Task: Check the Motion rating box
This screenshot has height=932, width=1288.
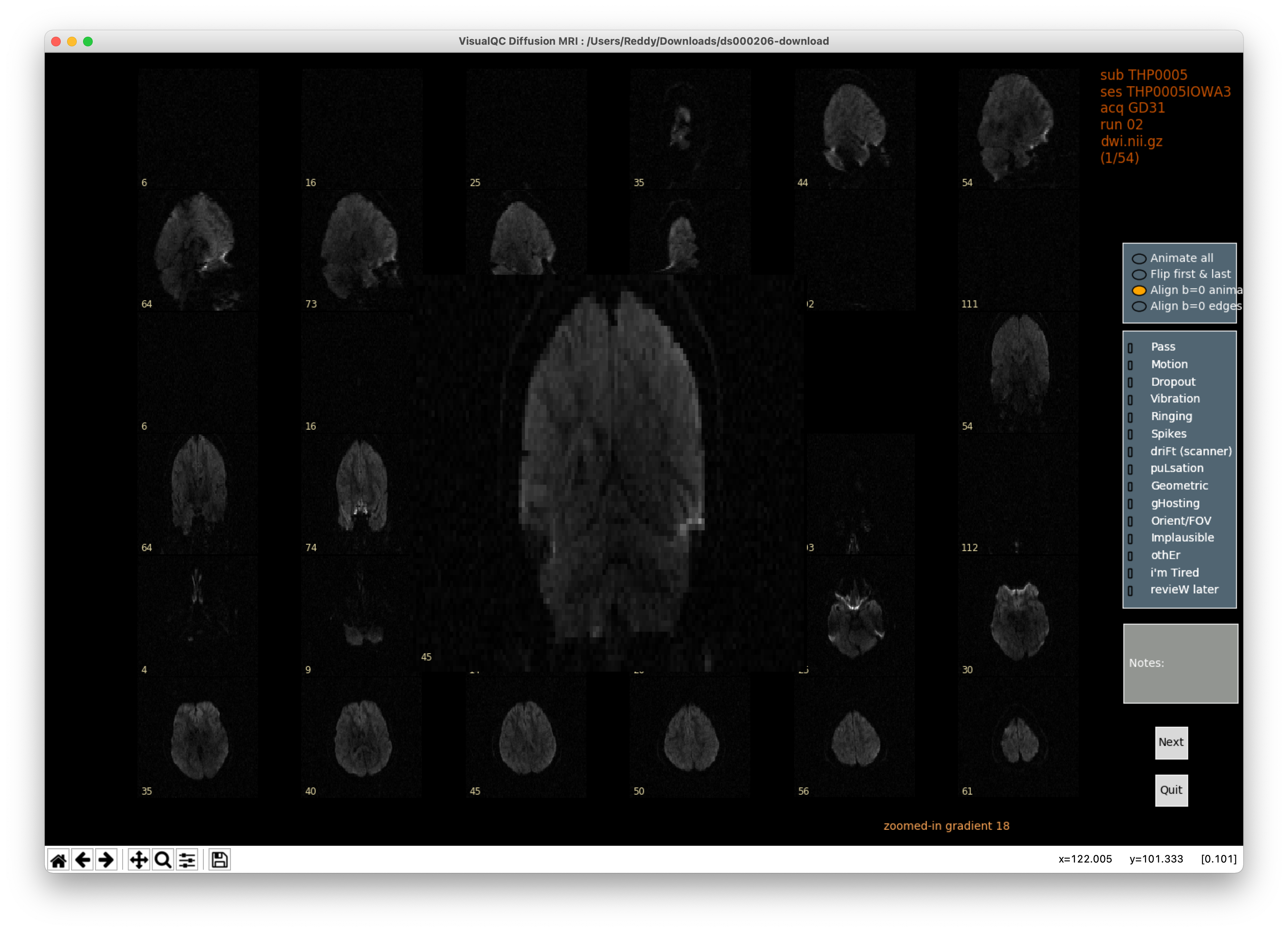Action: (1130, 365)
